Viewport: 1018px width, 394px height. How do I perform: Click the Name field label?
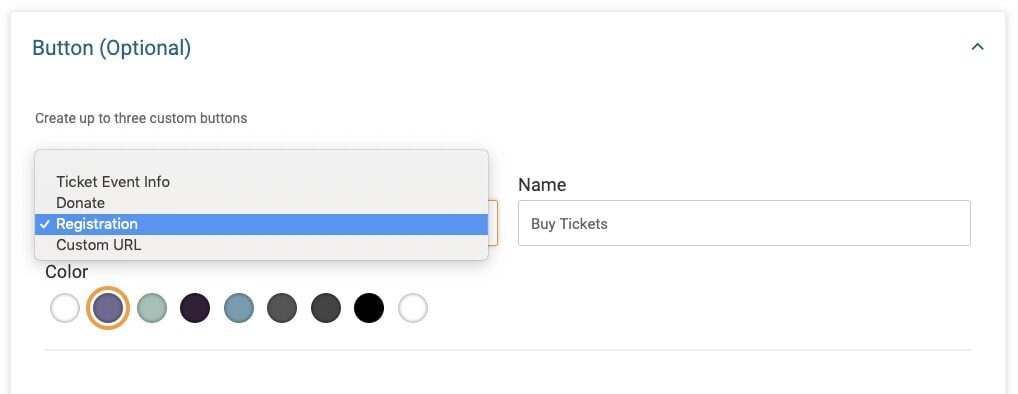(542, 185)
